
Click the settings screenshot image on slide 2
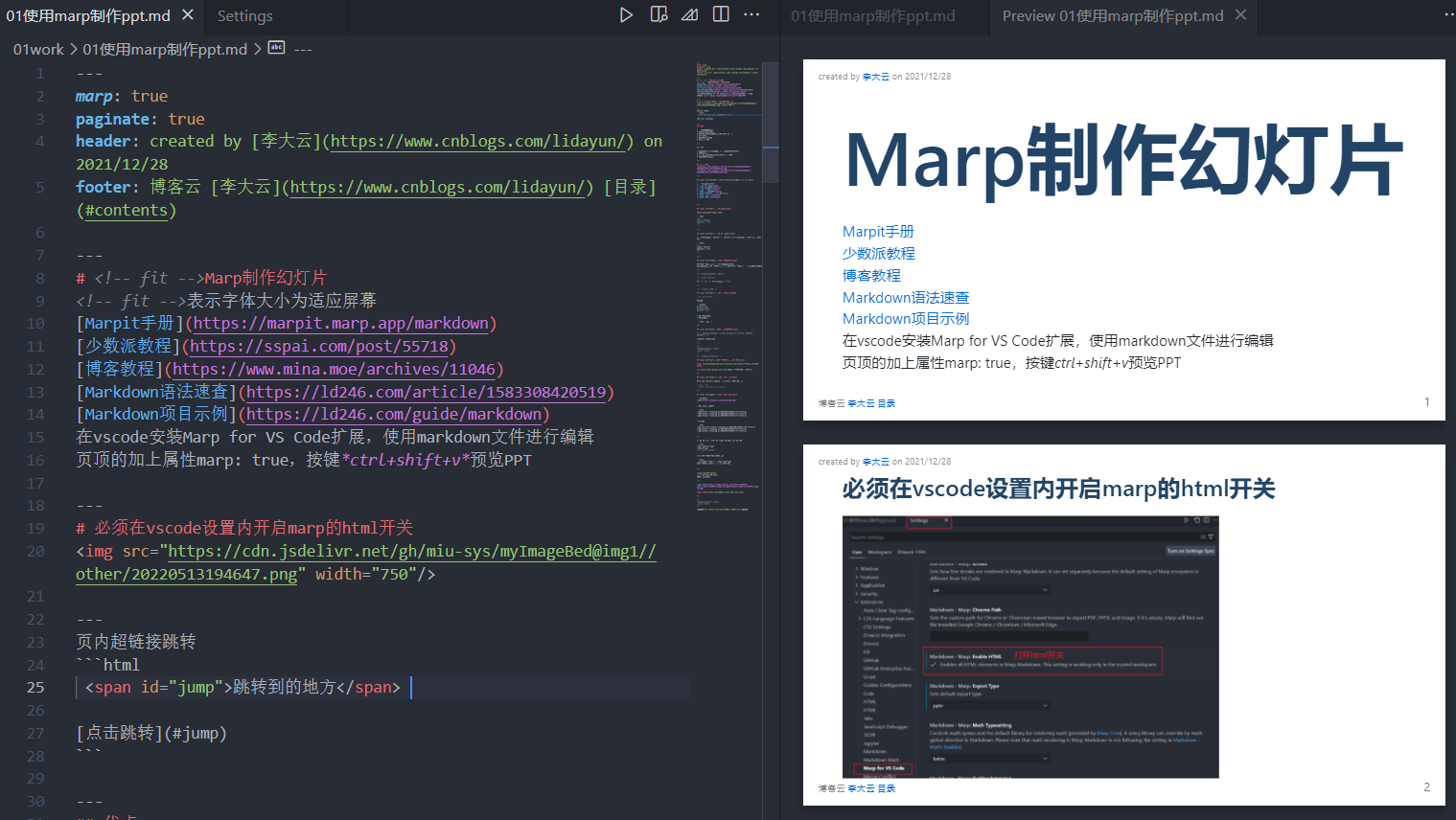coord(1030,647)
